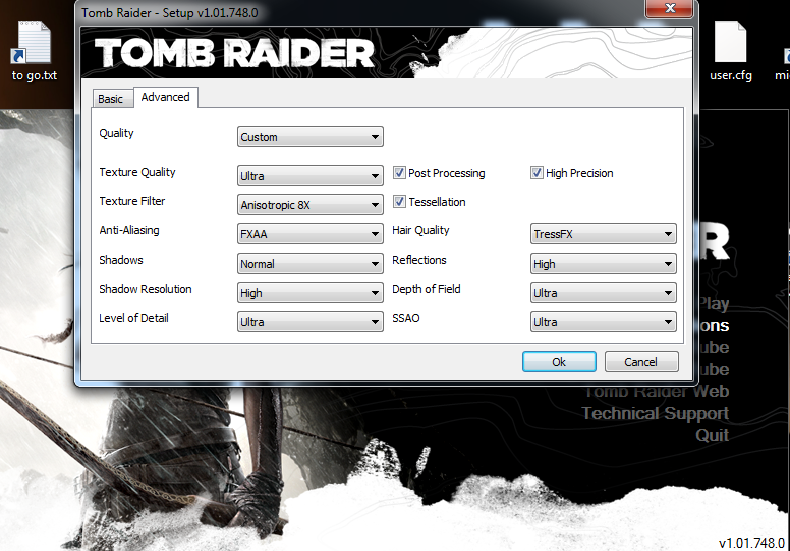Open the Shadow Resolution dropdown
This screenshot has height=551, width=790.
310,293
